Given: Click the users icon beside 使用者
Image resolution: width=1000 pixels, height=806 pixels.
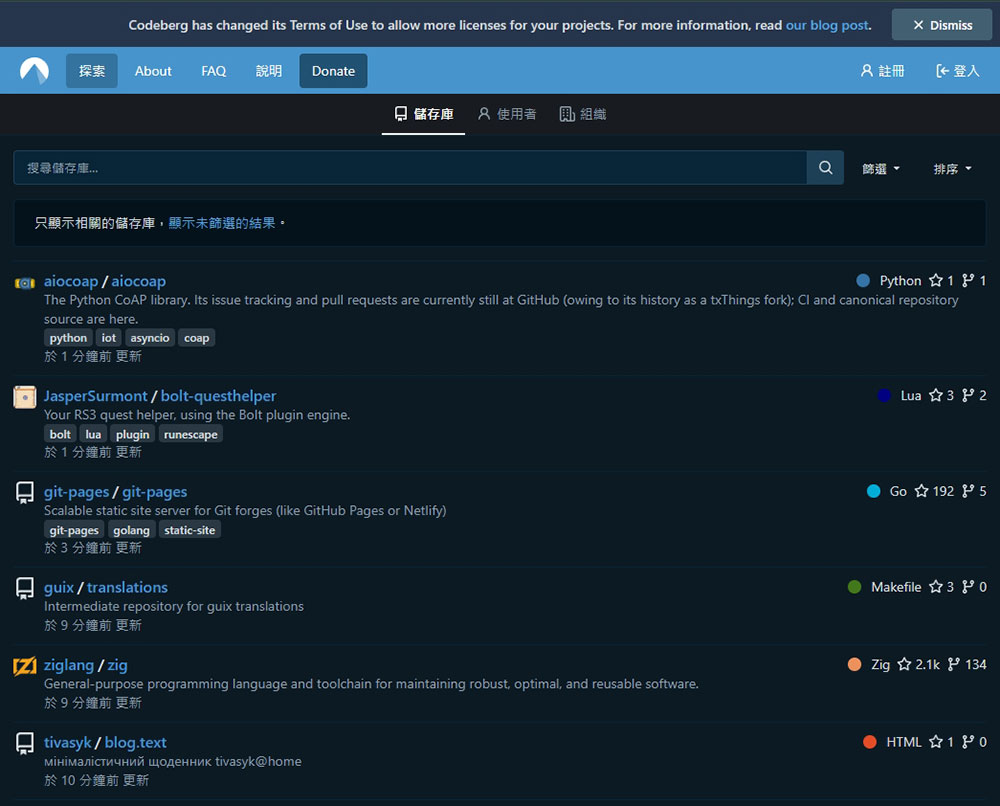Looking at the screenshot, I should [x=483, y=113].
